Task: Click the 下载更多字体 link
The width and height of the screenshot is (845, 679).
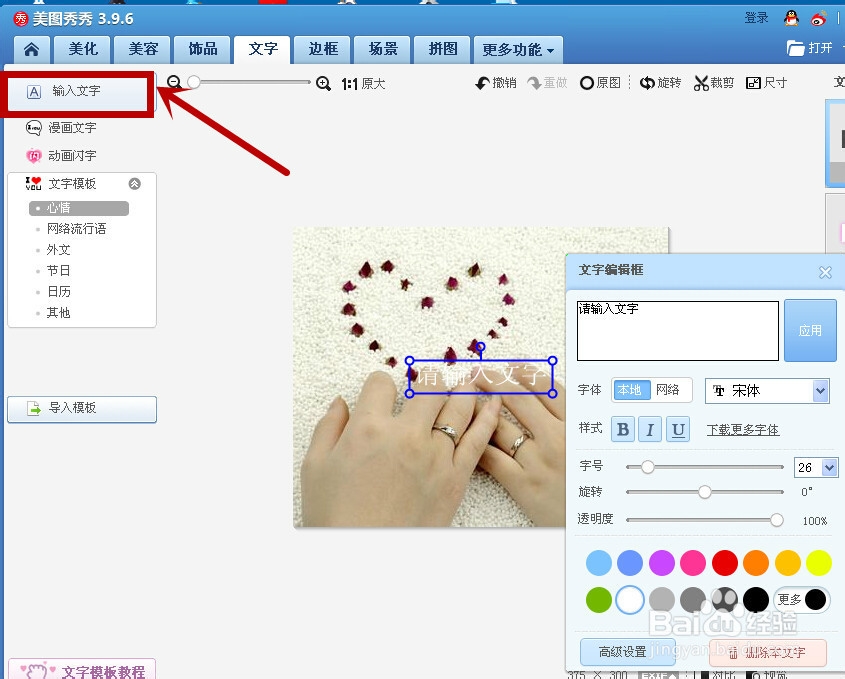Action: pos(743,430)
